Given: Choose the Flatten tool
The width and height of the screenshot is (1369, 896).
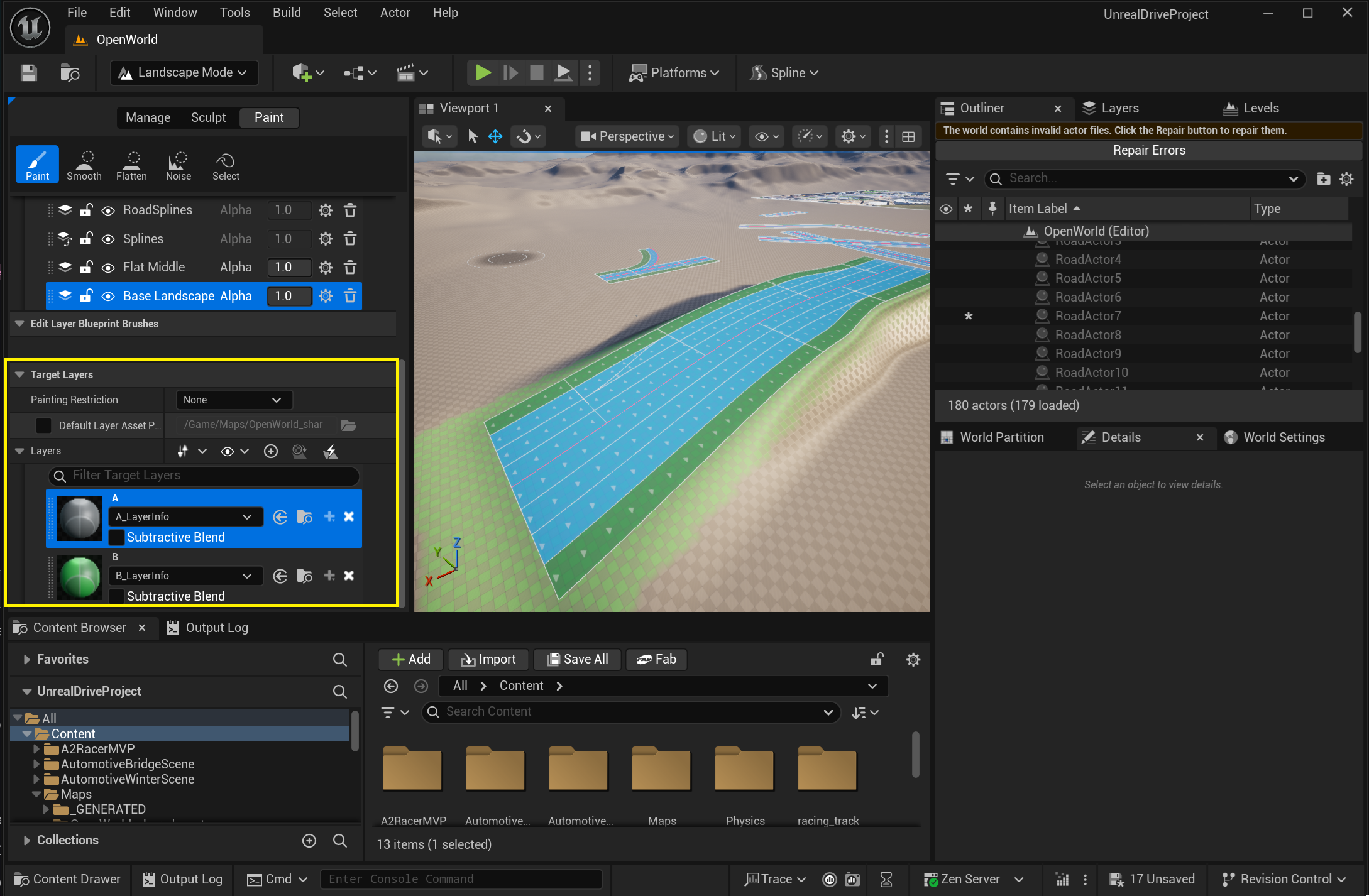Looking at the screenshot, I should pyautogui.click(x=131, y=165).
